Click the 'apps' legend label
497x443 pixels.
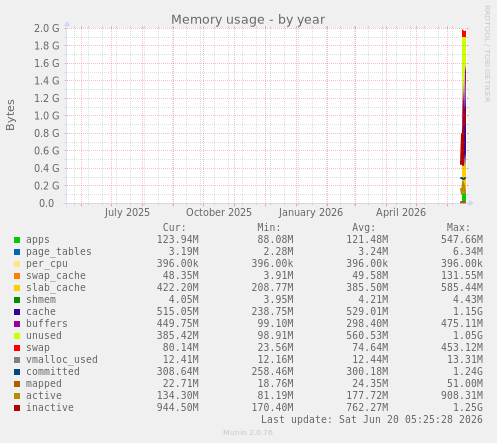38,240
